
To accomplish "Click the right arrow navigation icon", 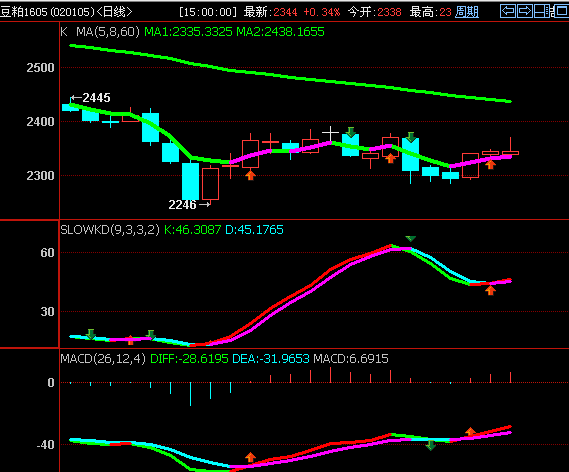I will pos(525,11).
